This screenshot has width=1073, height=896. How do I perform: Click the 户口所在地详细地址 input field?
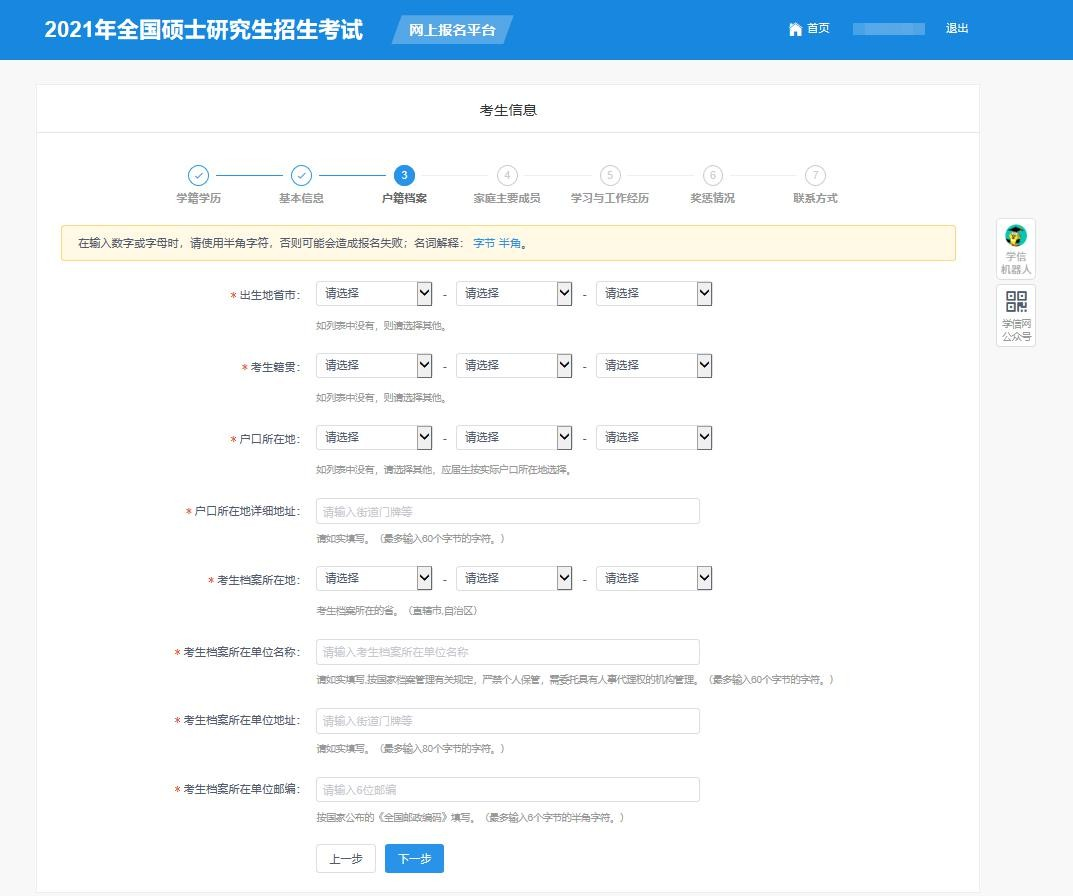tap(507, 512)
